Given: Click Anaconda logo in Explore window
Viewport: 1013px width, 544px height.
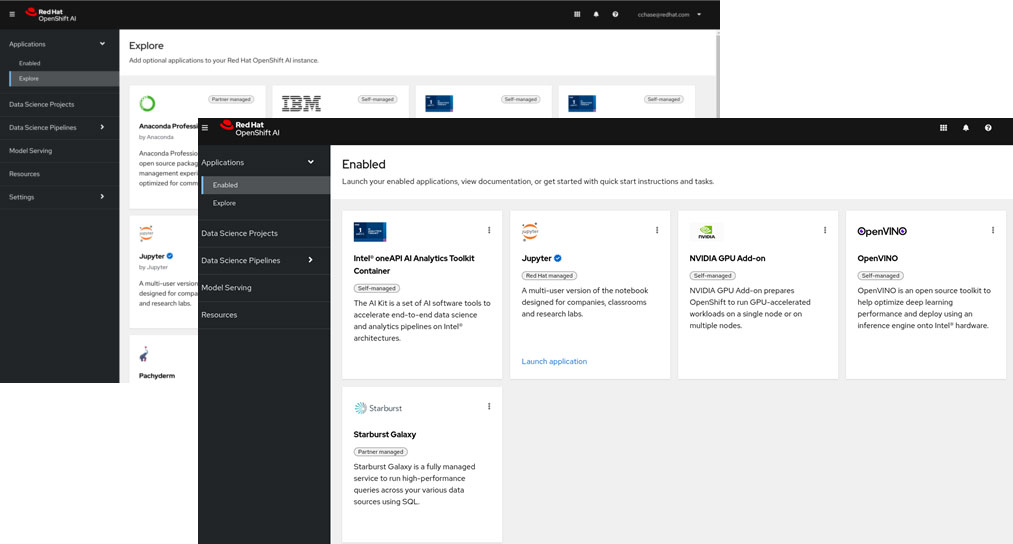Looking at the screenshot, I should [147, 103].
